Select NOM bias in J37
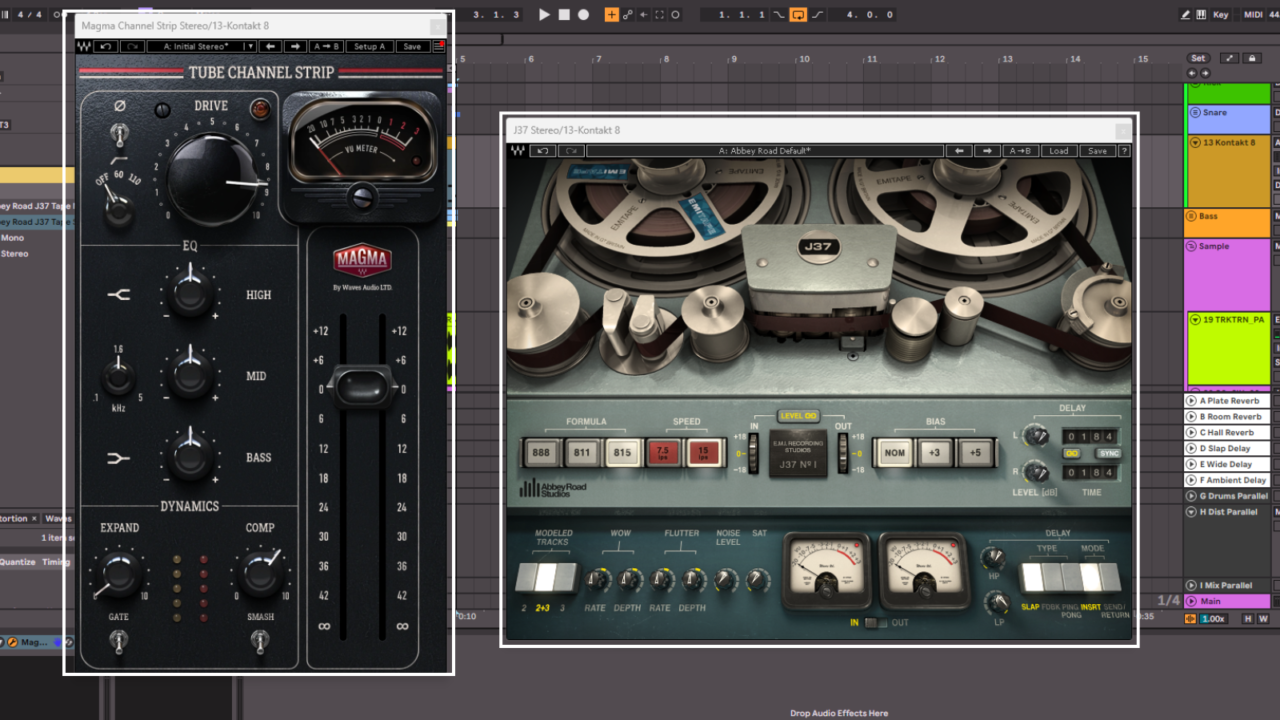This screenshot has width=1280, height=720. point(895,452)
